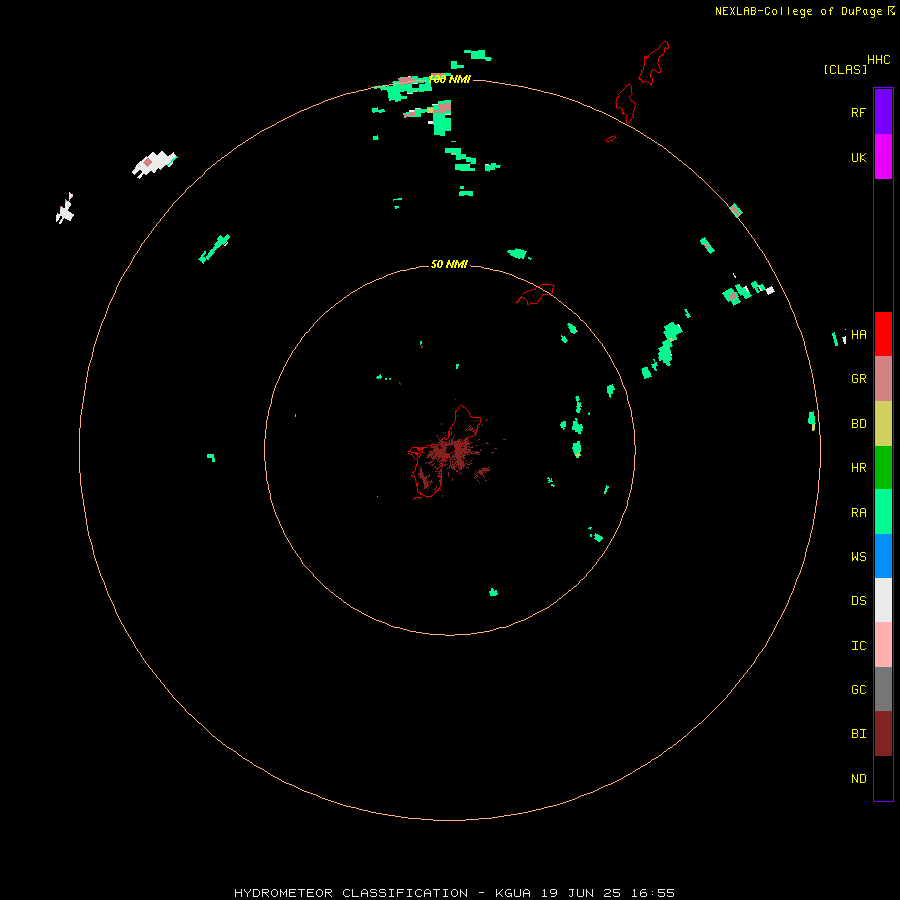Select the IC light pink legend swatch
The width and height of the screenshot is (900, 900).
coord(883,645)
